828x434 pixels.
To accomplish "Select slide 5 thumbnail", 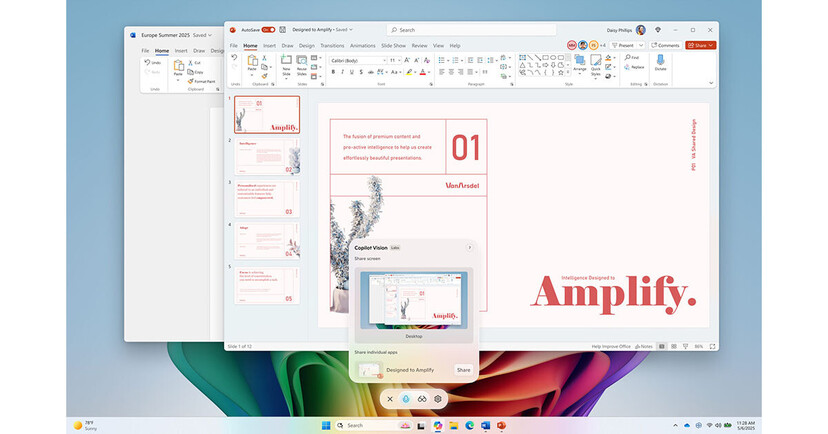I will (x=267, y=285).
